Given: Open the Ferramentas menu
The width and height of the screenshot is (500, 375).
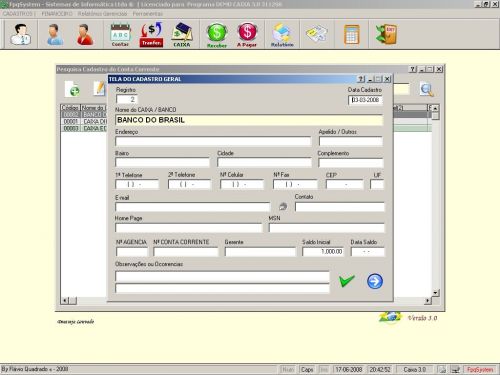Looking at the screenshot, I should coord(147,14).
